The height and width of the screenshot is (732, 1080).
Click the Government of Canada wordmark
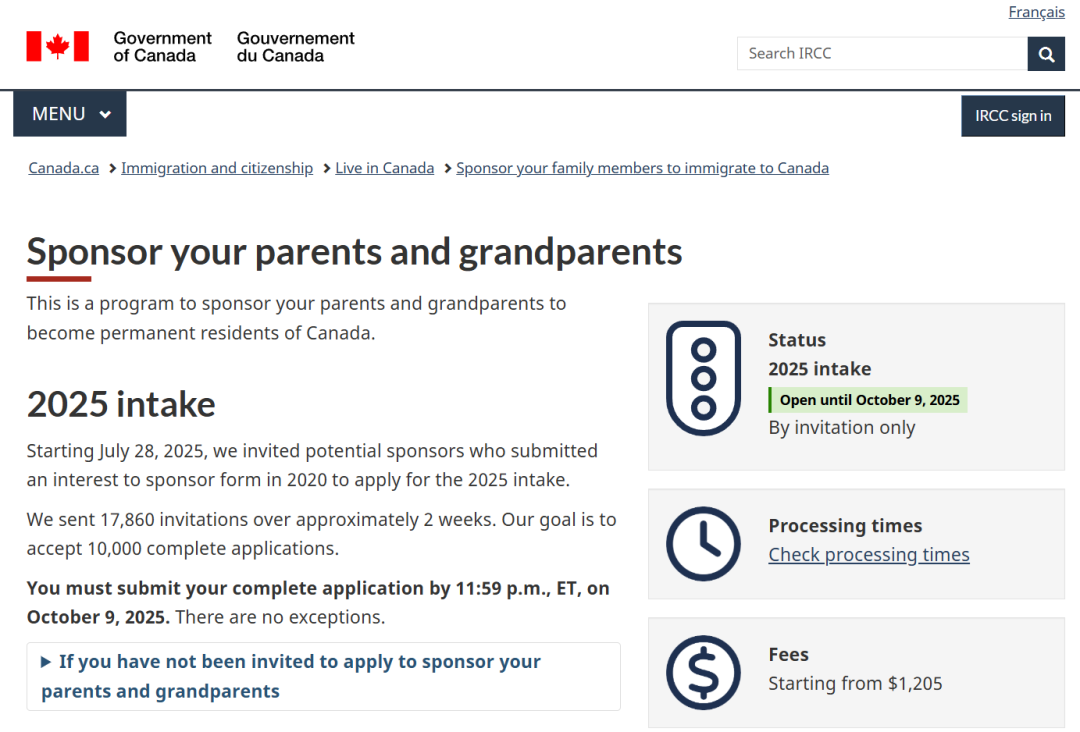162,47
